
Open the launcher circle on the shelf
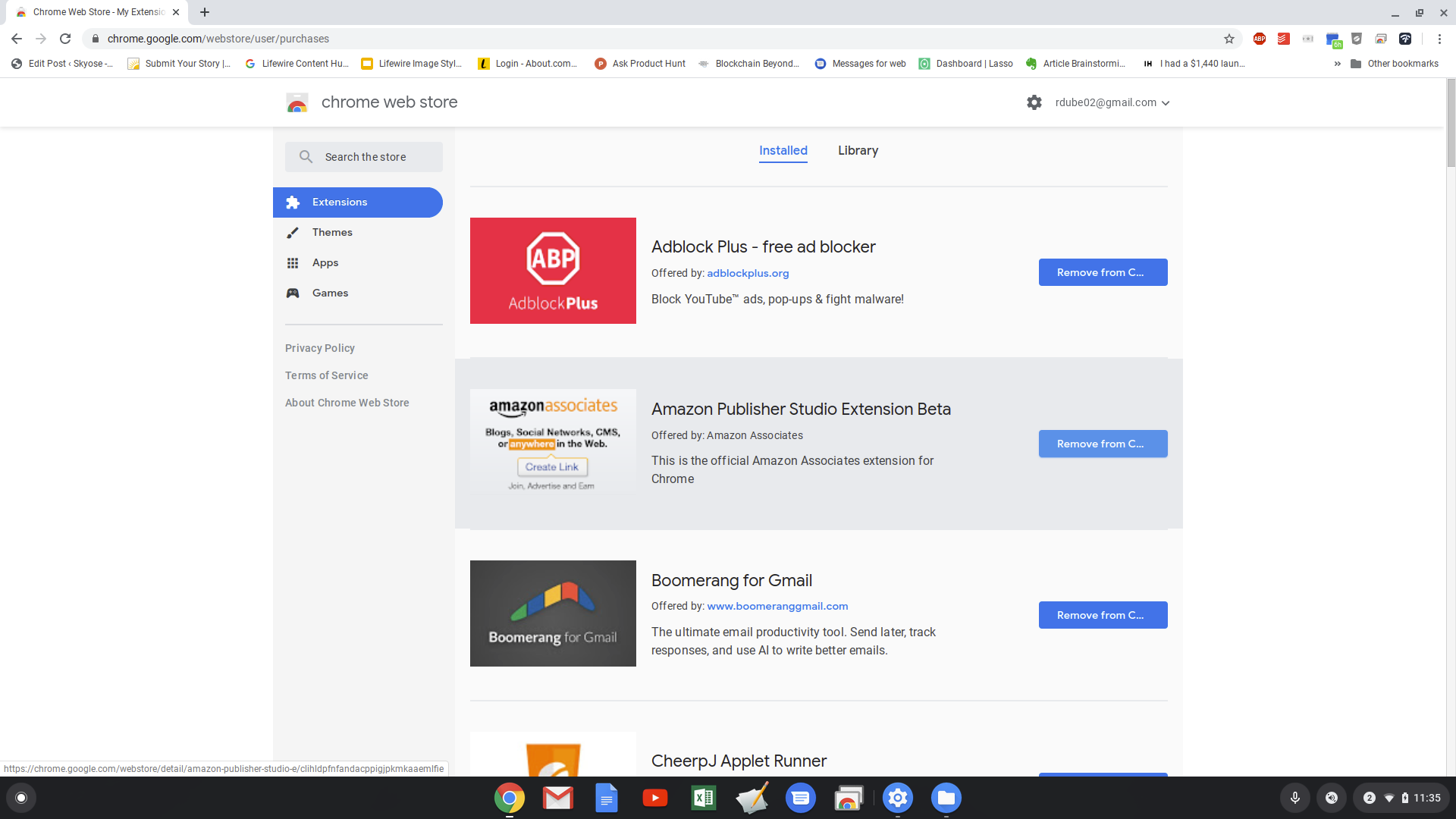21,798
